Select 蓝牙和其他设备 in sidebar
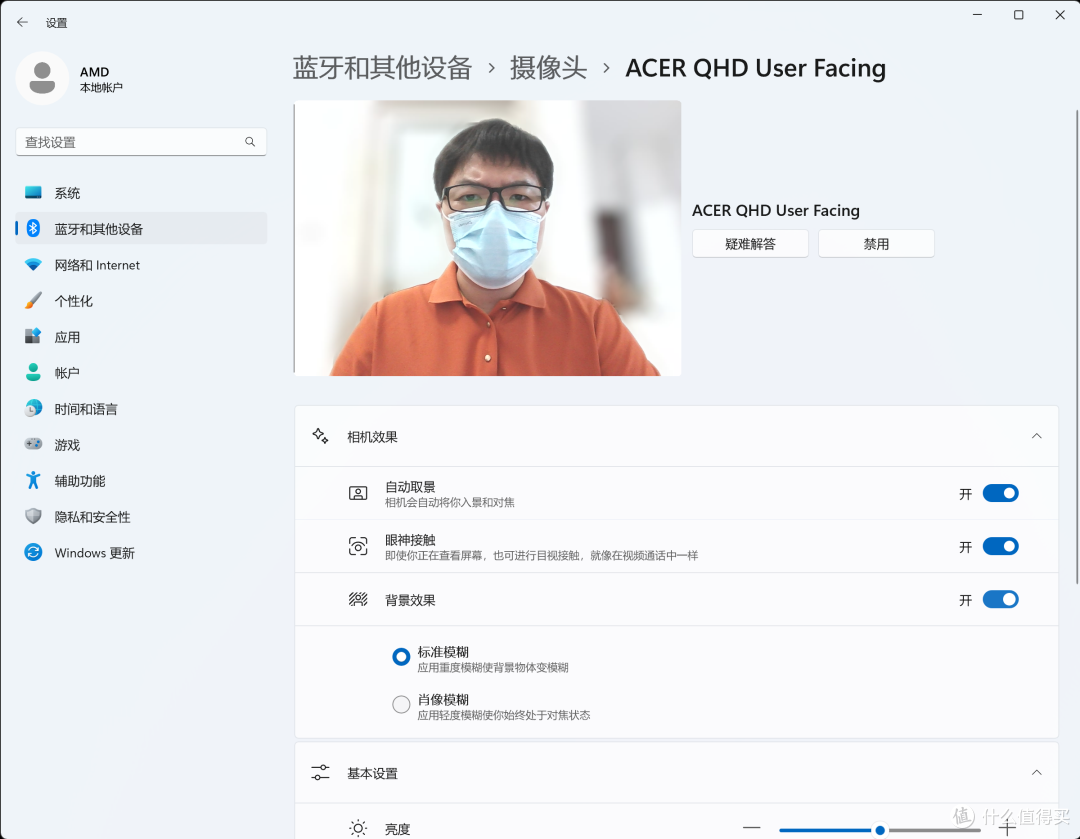 point(141,229)
